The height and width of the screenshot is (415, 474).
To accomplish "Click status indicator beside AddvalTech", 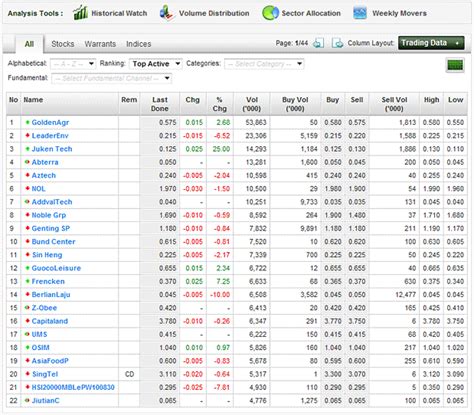I will pyautogui.click(x=27, y=202).
